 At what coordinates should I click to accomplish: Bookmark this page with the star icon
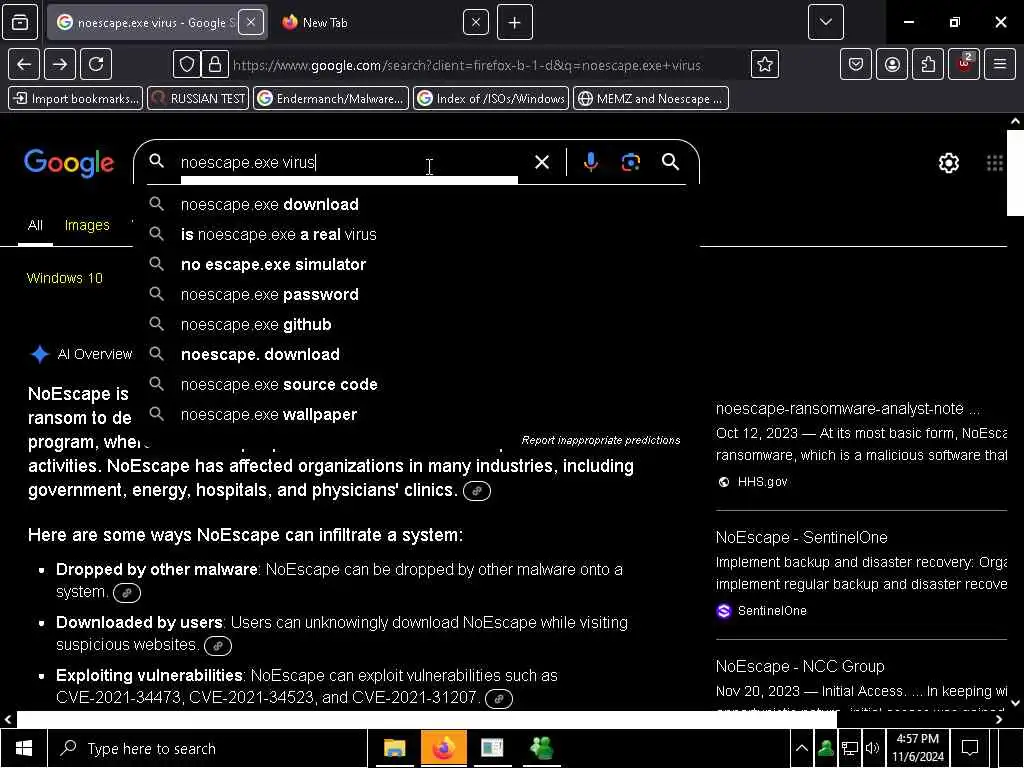[765, 64]
